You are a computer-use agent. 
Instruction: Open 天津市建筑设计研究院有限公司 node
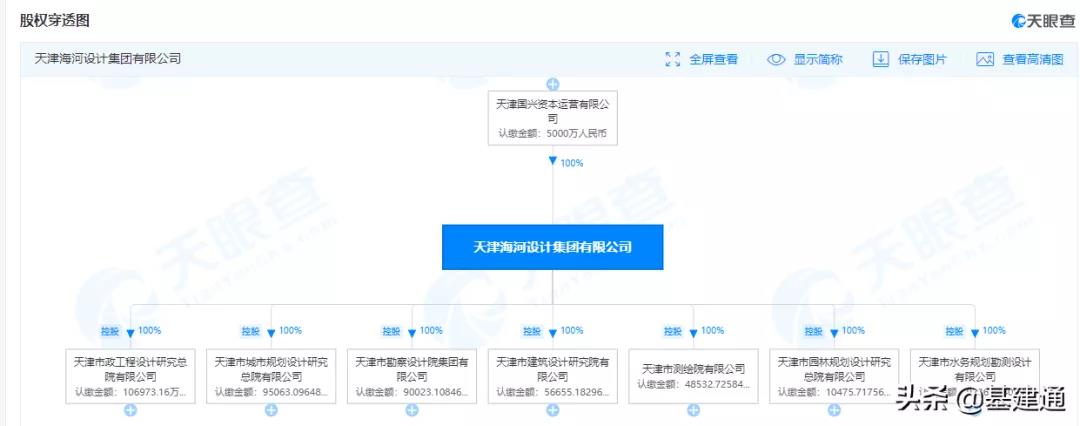[x=552, y=376]
